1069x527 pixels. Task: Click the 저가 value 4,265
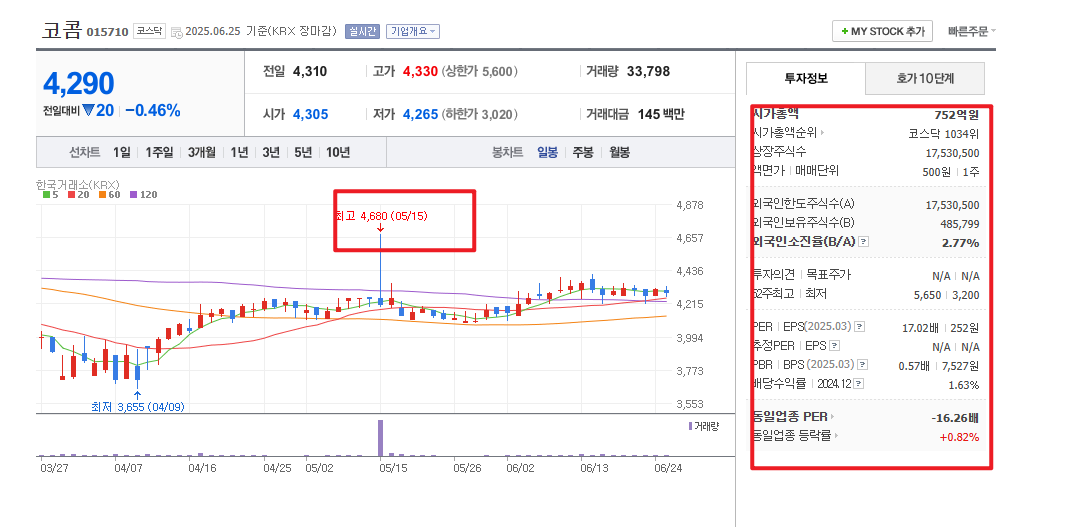(x=420, y=115)
